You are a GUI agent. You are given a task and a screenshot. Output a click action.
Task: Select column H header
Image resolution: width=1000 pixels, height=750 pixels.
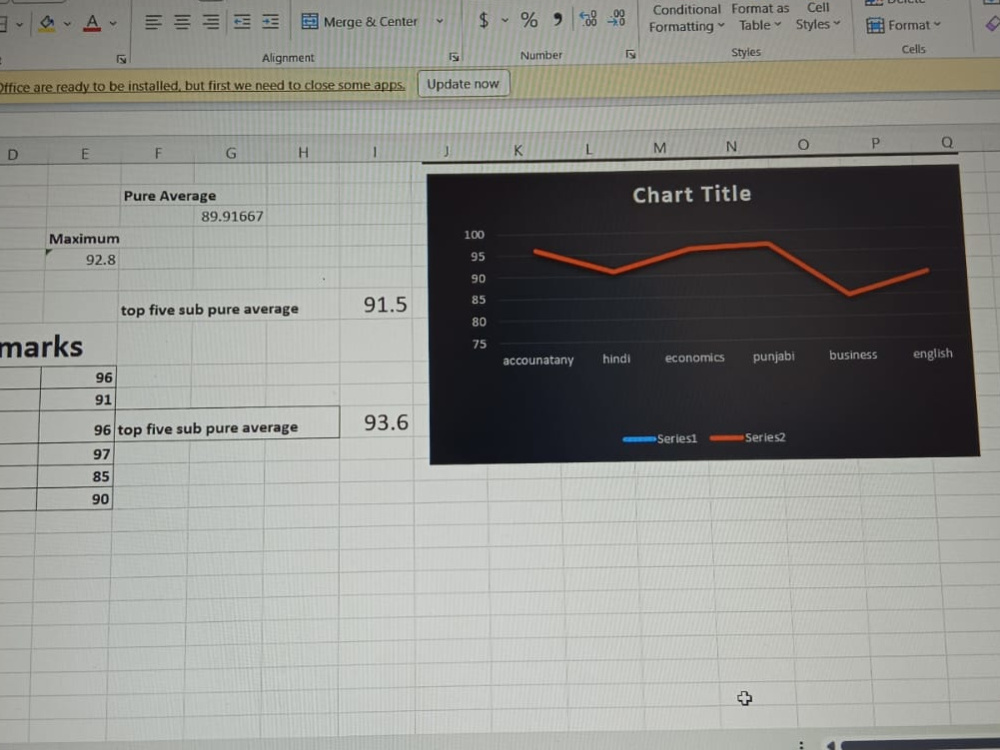303,152
